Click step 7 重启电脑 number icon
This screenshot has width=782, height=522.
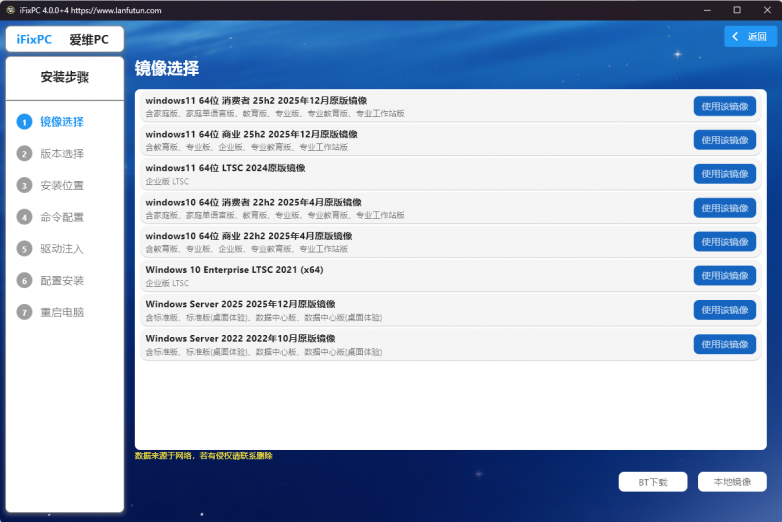click(25, 312)
